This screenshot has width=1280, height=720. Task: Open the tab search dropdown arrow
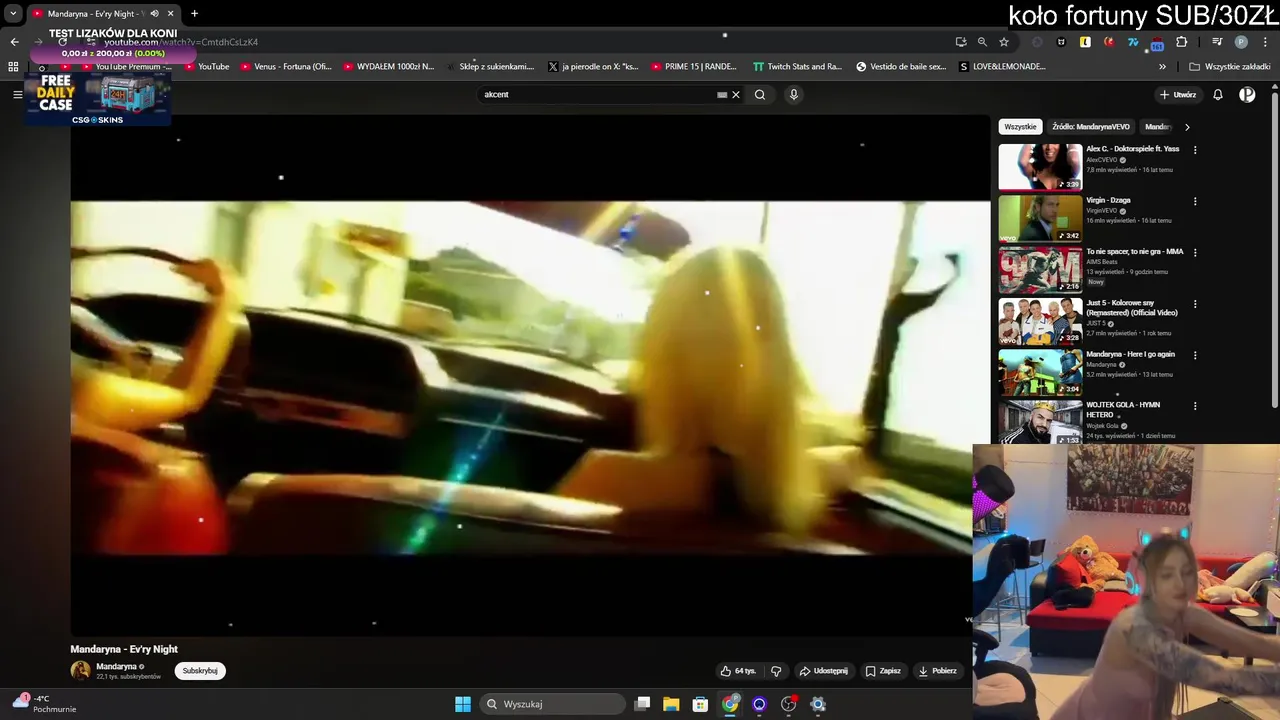[x=13, y=14]
